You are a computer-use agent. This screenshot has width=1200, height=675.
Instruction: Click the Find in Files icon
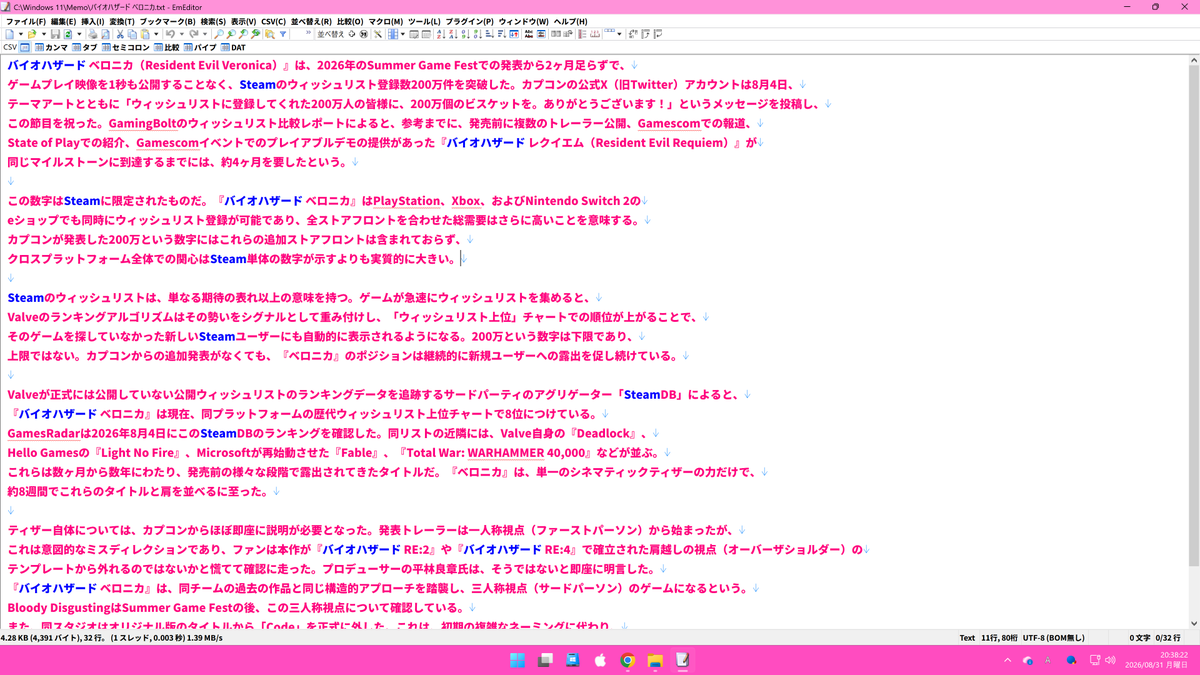click(x=269, y=34)
